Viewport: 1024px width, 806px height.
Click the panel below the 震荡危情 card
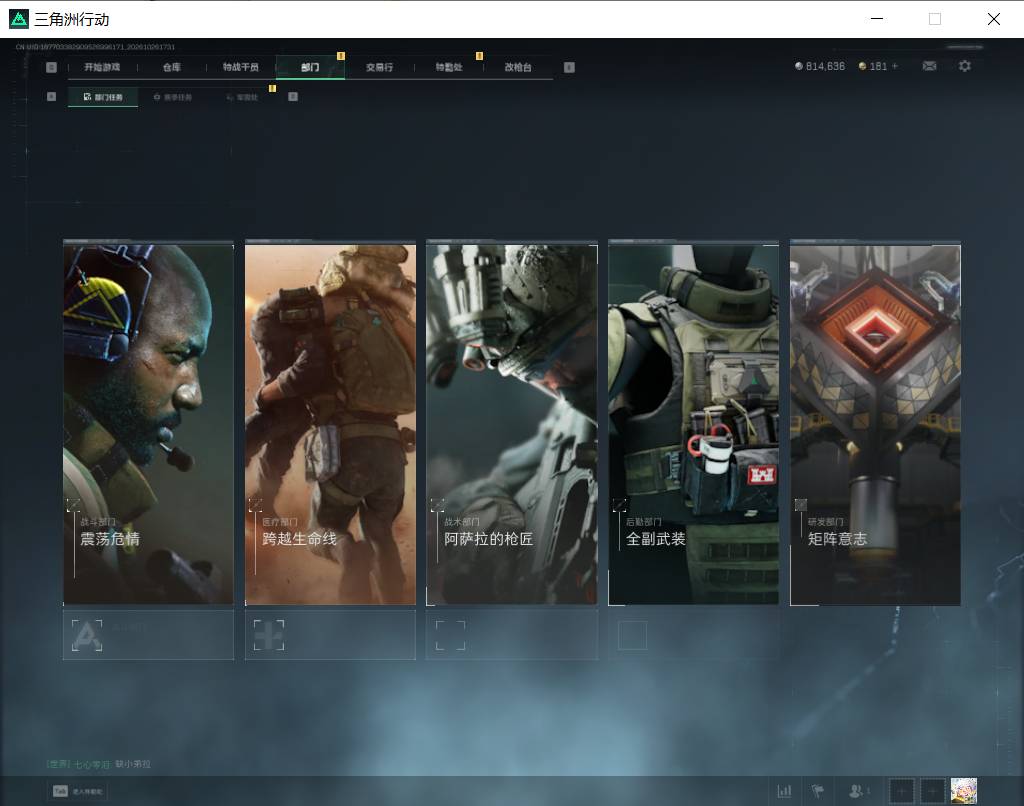[148, 635]
